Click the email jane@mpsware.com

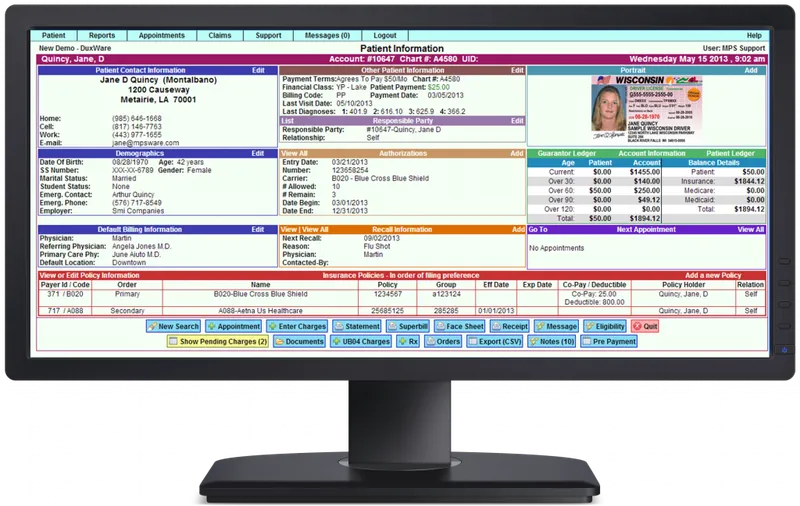[145, 143]
